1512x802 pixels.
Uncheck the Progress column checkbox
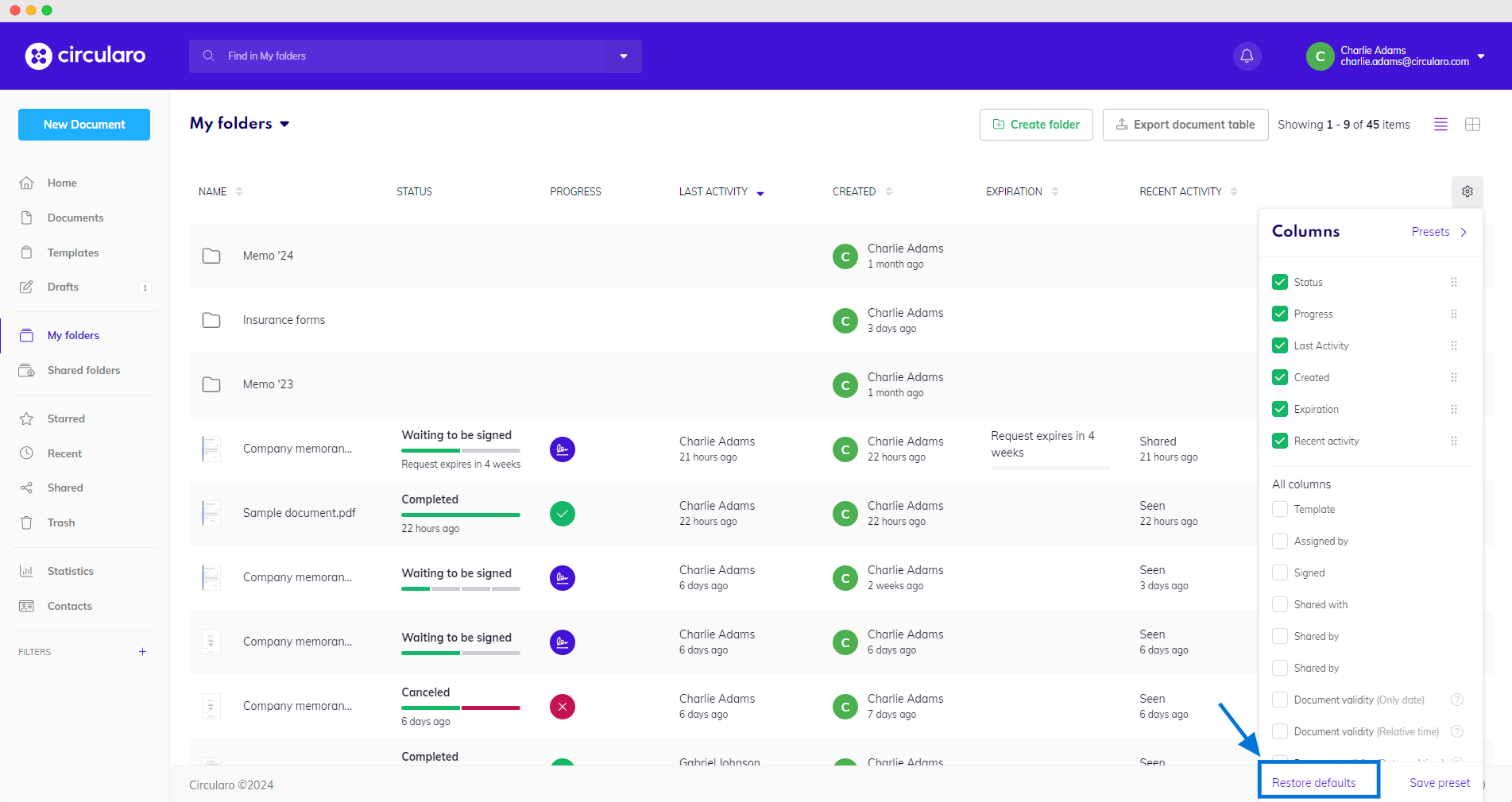pos(1280,314)
